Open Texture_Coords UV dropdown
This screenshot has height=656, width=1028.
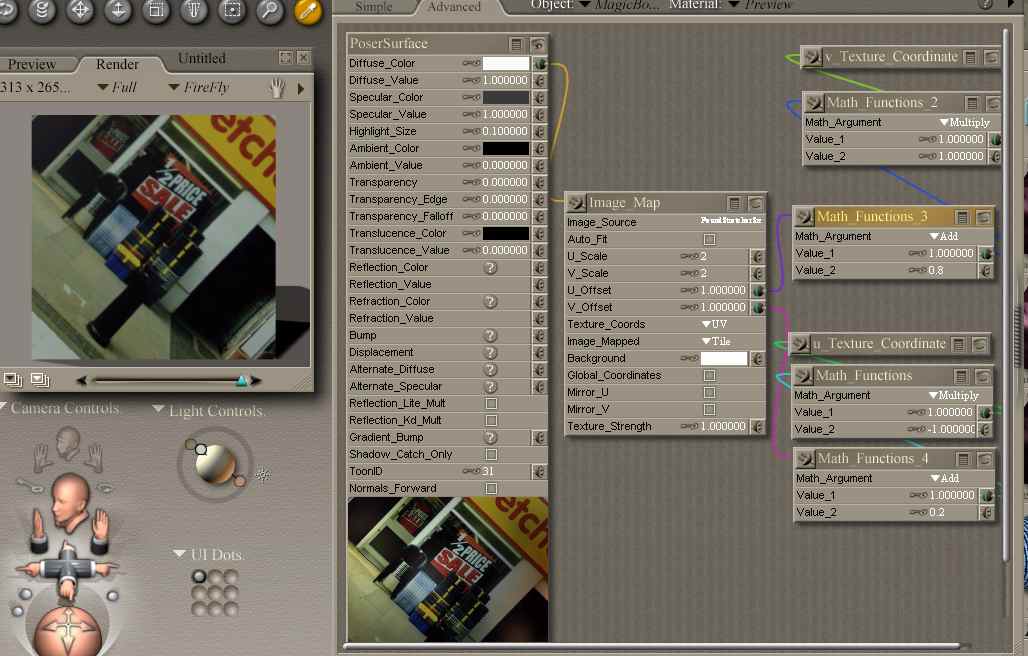[x=715, y=324]
